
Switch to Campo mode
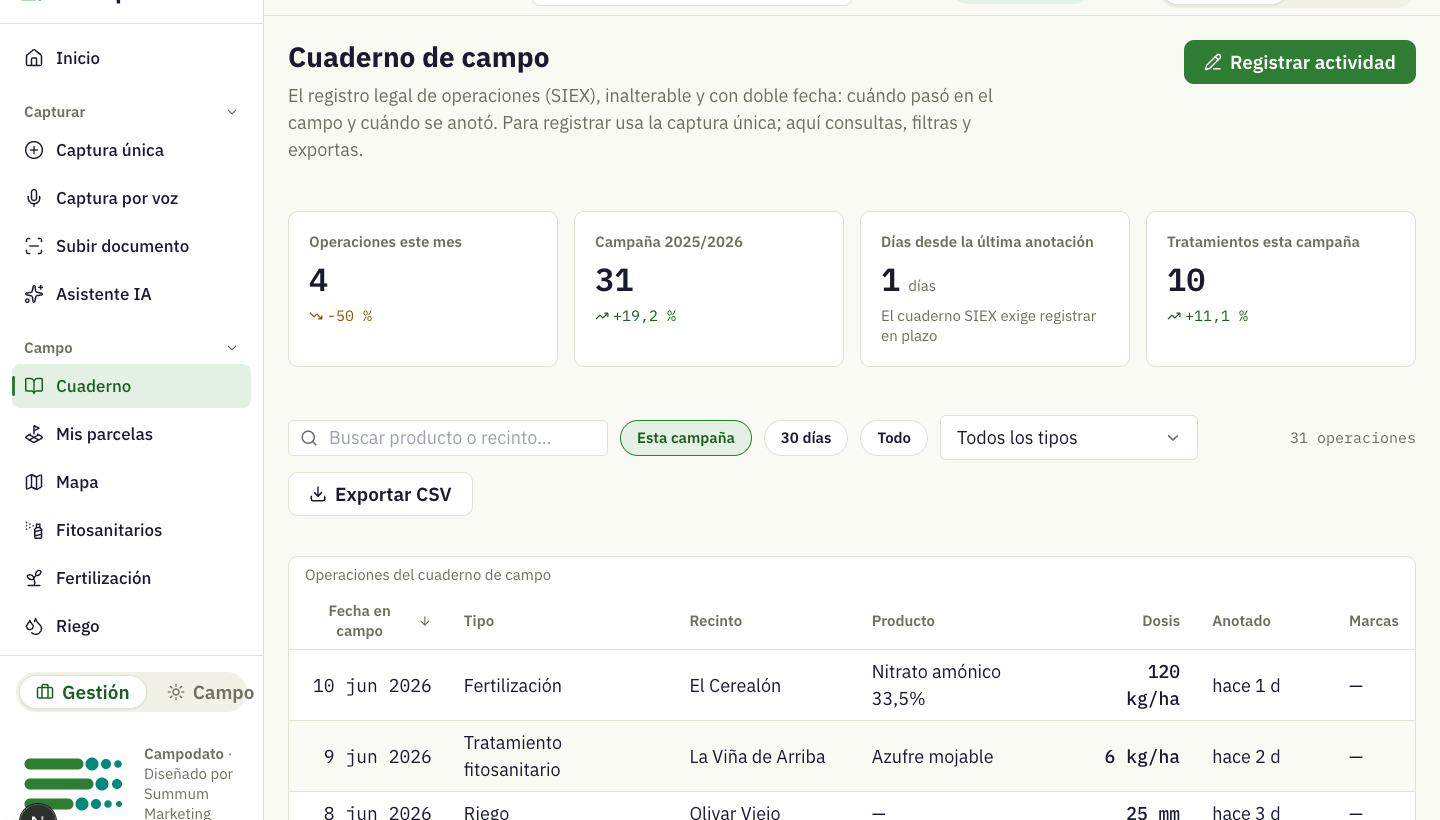pos(210,692)
